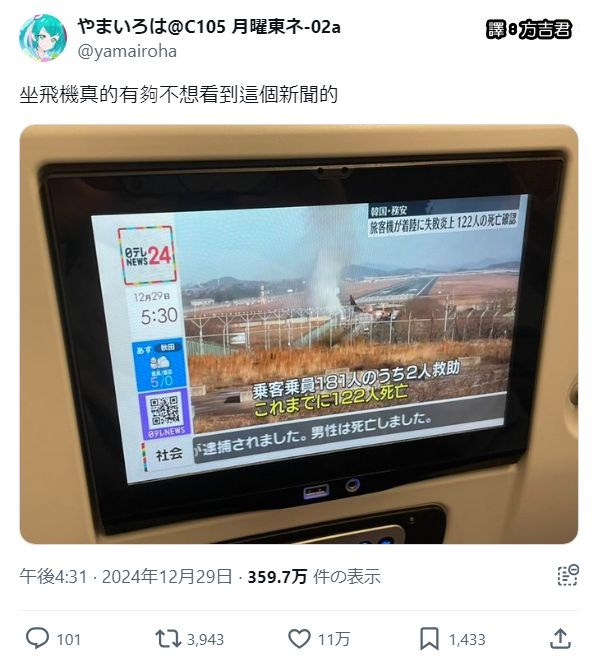The height and width of the screenshot is (667, 598).
Task: Open the reader view icon beside views
Action: [568, 576]
